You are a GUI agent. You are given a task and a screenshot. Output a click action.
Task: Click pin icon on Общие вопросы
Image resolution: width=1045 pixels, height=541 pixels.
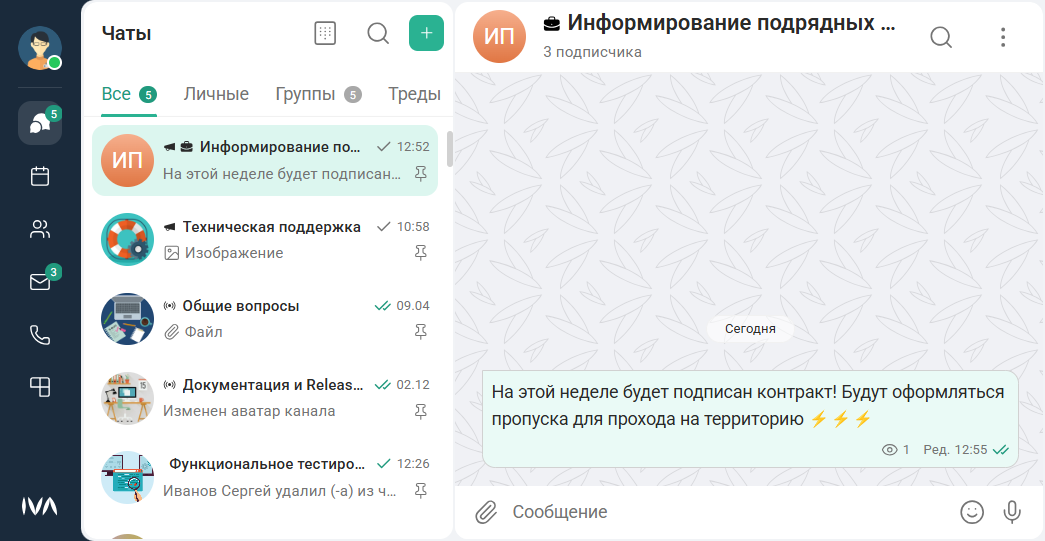[421, 331]
